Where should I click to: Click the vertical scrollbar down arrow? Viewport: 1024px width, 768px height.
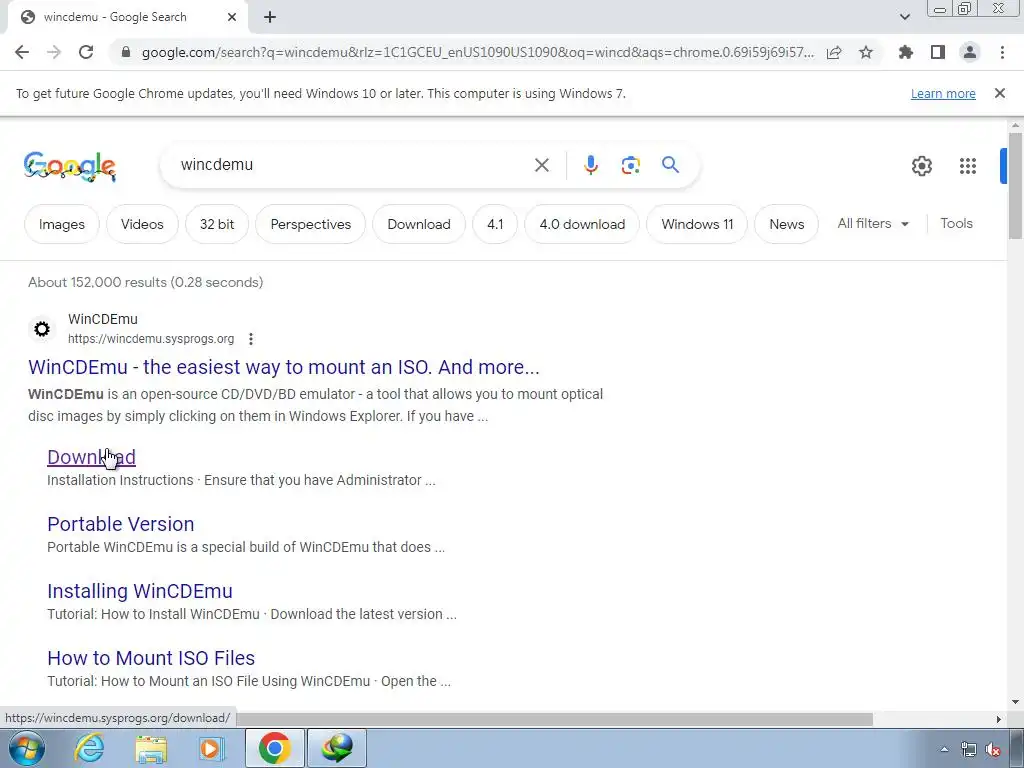tap(1015, 702)
